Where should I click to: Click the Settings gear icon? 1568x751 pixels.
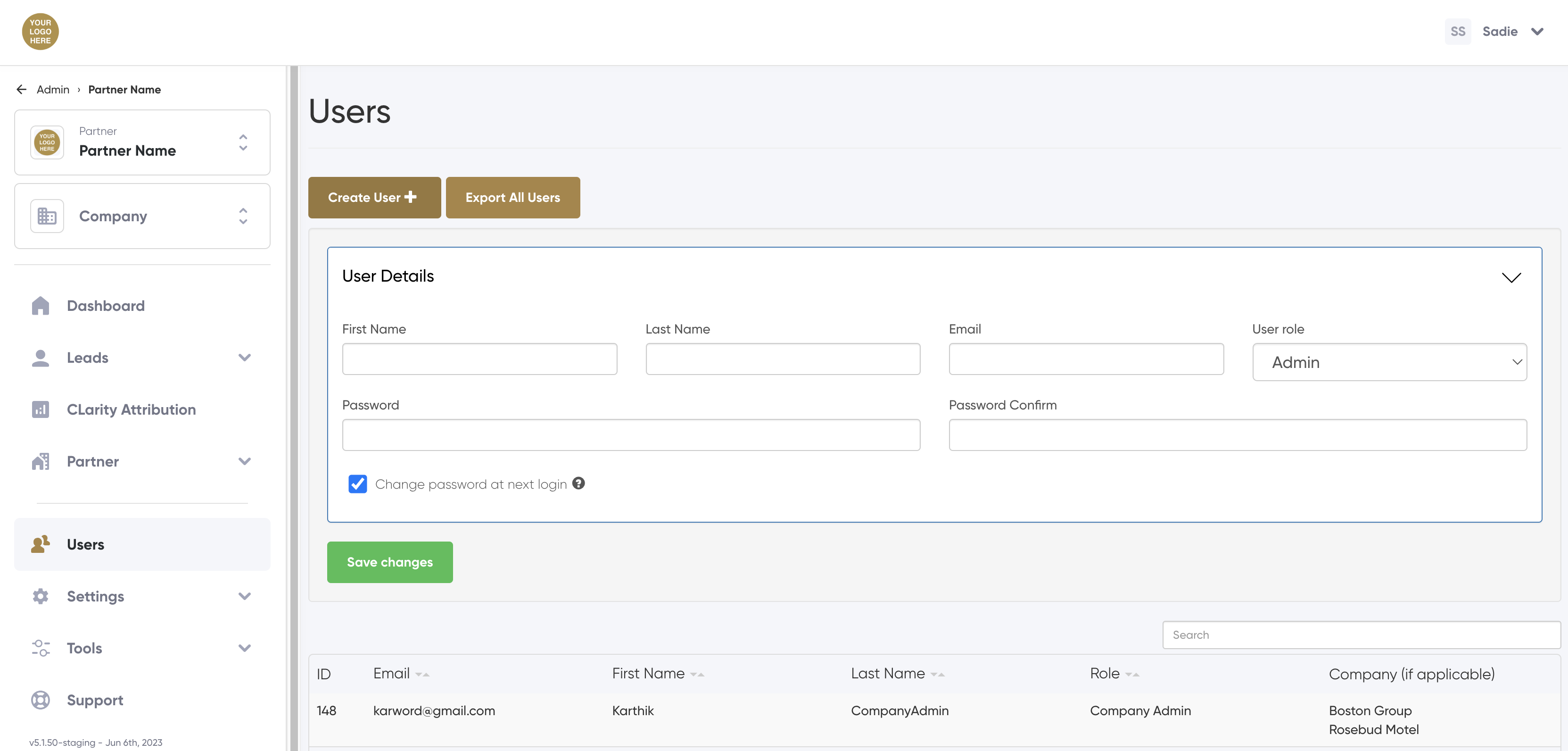click(x=40, y=596)
